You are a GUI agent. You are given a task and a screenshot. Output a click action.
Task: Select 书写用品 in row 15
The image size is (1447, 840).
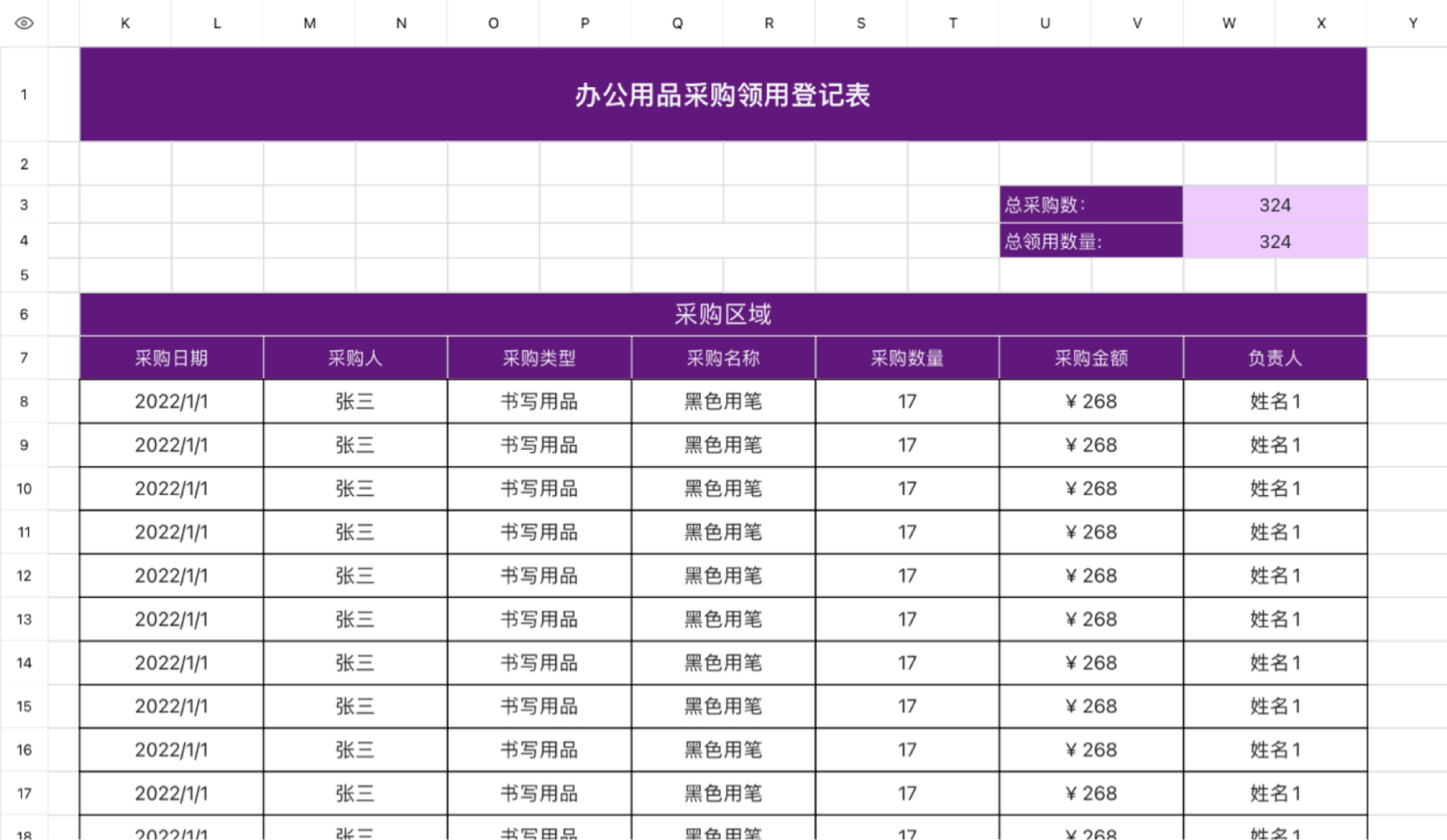(539, 706)
